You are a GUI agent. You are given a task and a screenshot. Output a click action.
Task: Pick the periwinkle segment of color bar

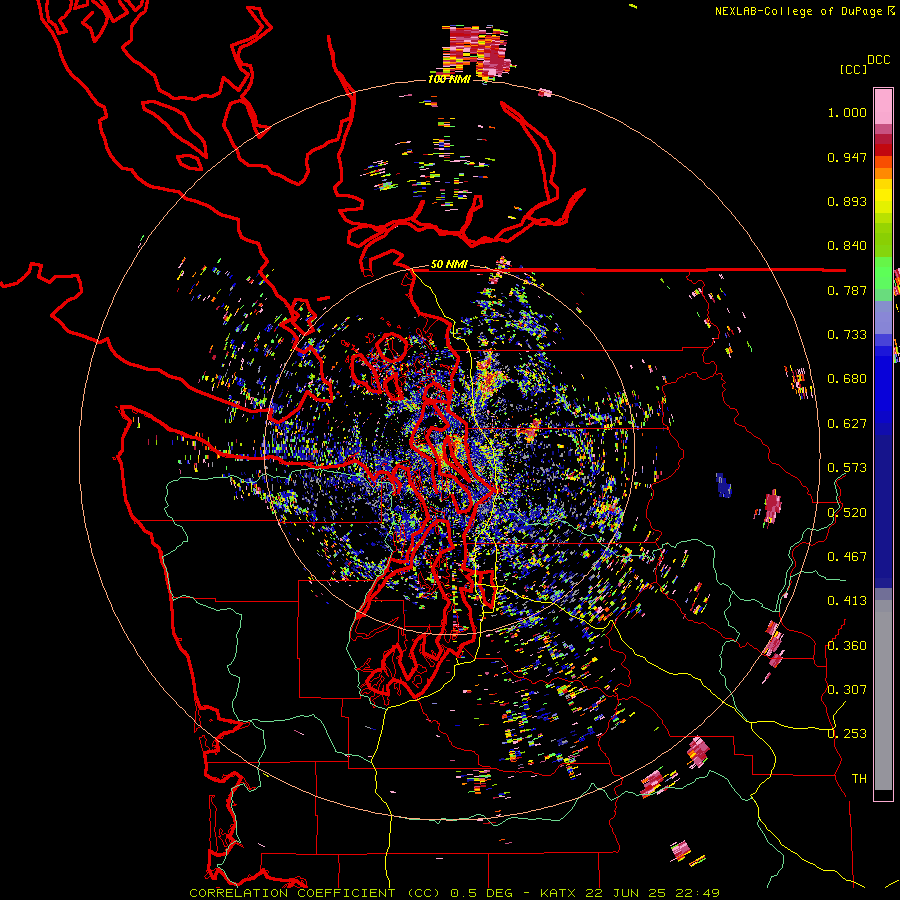click(883, 319)
